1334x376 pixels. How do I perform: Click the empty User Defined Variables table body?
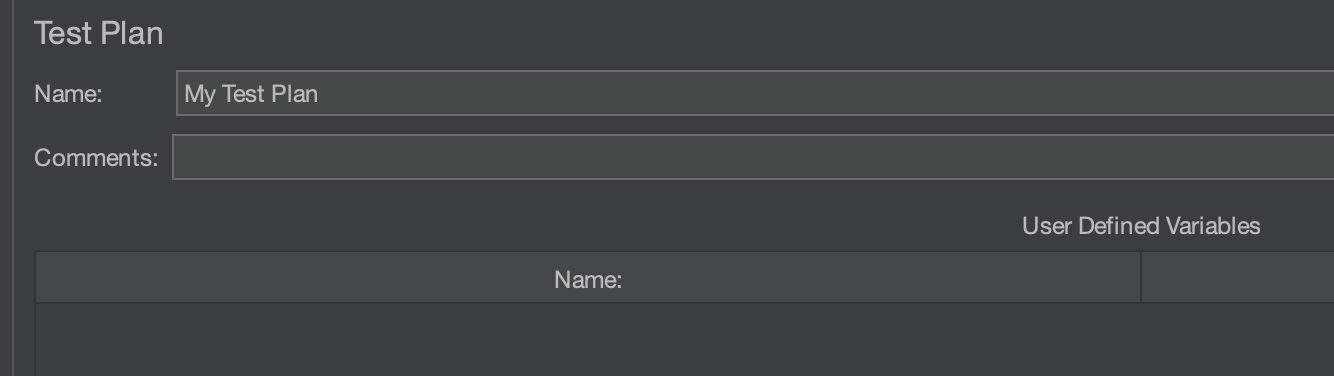coord(685,340)
